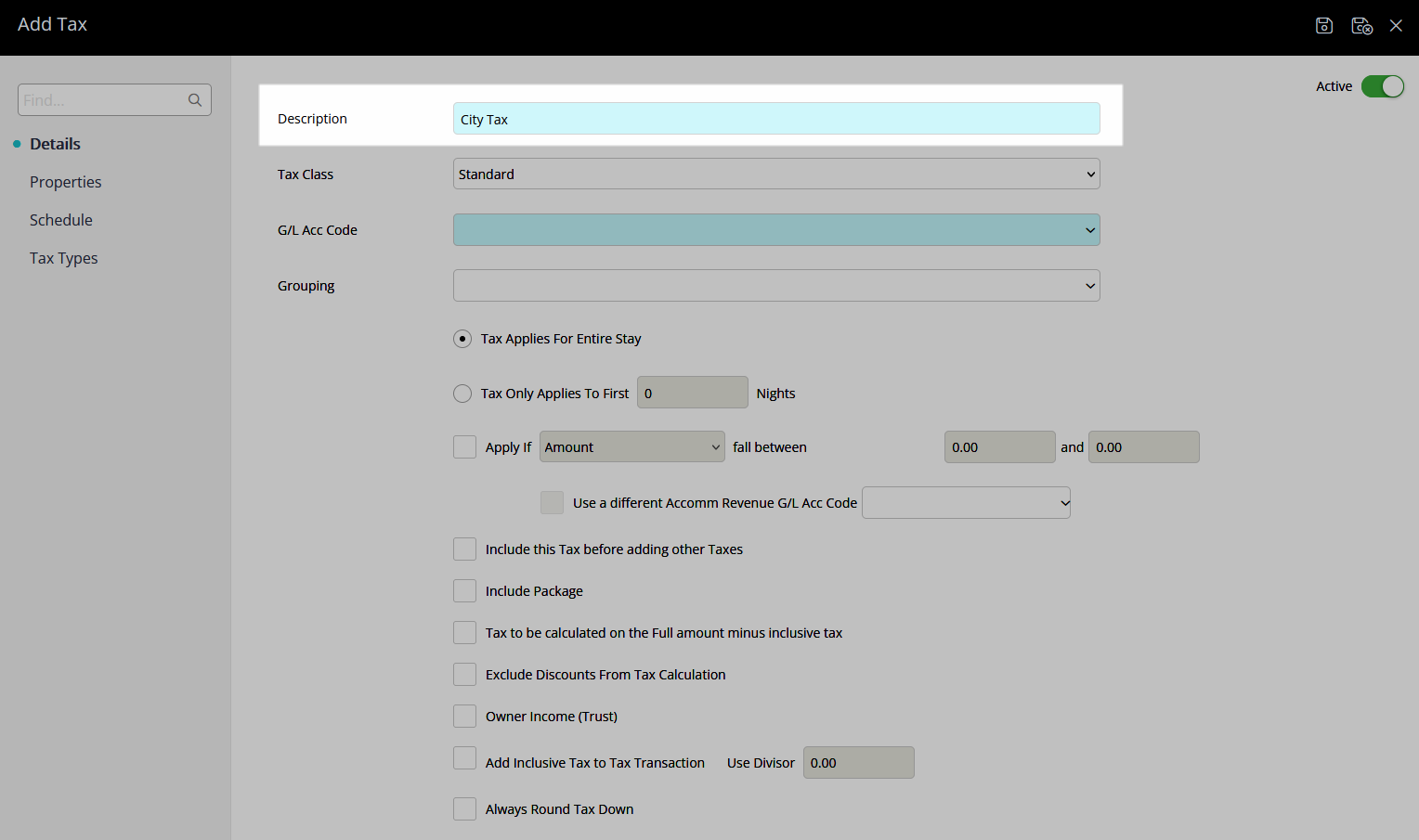Select Tax Only Applies To First radio
1419x840 pixels.
(462, 394)
